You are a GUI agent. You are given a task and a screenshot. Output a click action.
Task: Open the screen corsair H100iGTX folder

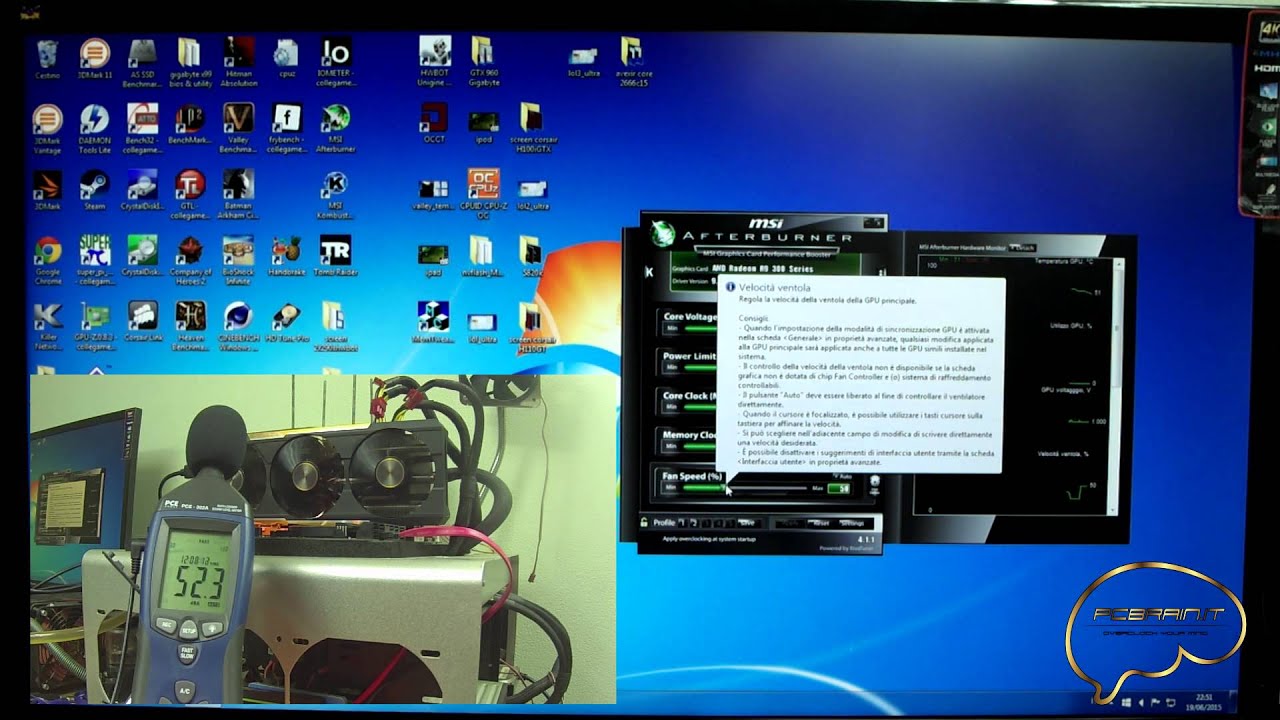click(x=532, y=128)
